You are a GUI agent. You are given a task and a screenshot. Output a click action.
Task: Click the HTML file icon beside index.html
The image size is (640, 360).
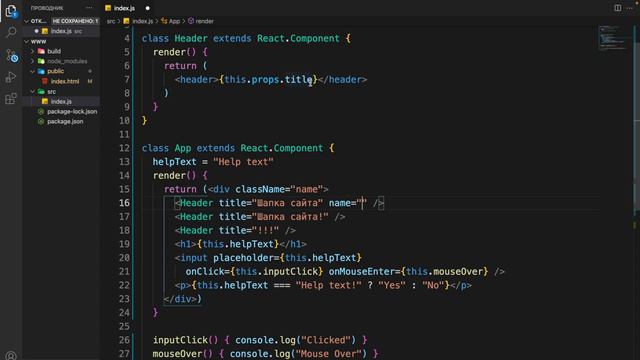(45, 81)
